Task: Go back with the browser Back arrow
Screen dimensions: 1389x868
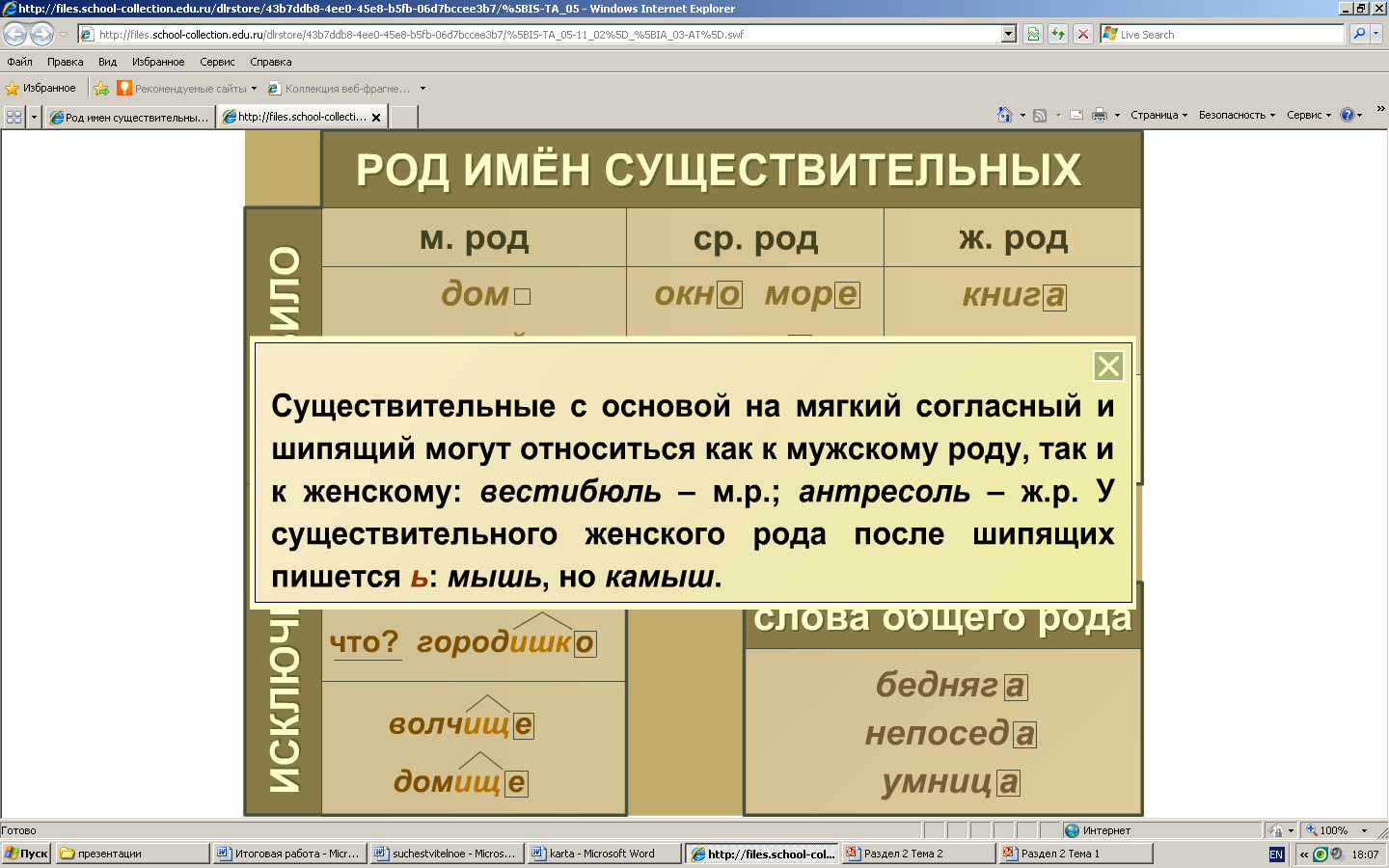Action: click(14, 34)
